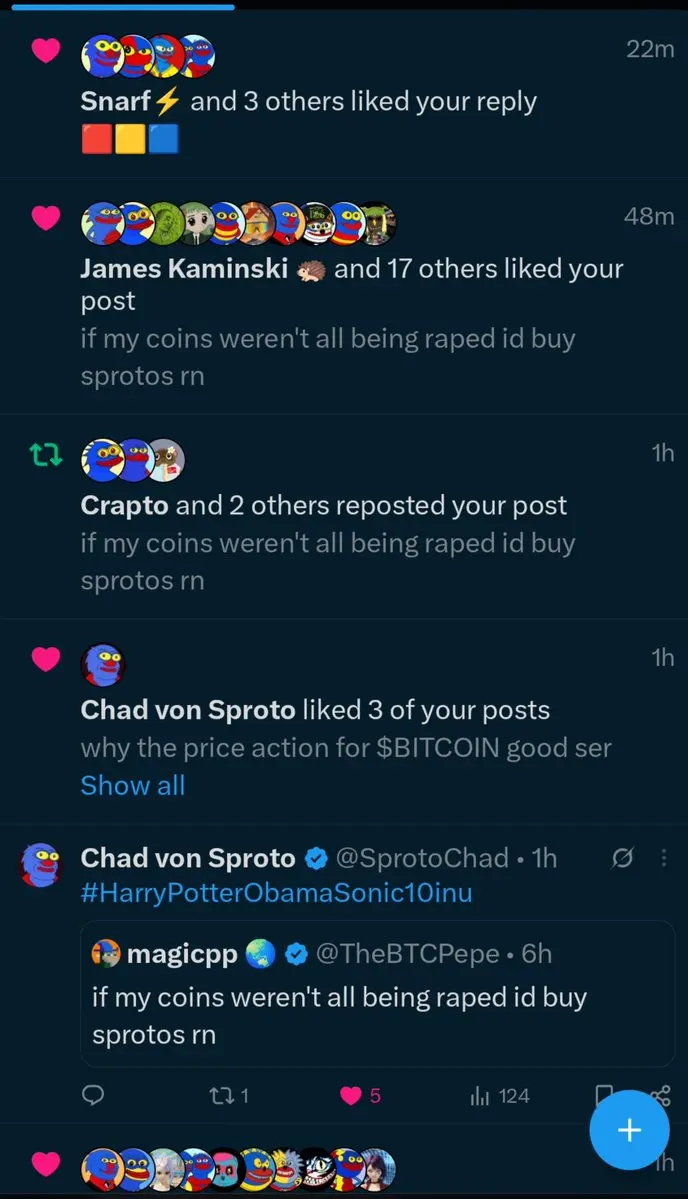This screenshot has width=688, height=1199.
Task: Open #HarryPotterObamaSonic10inu hashtag
Action: [x=276, y=893]
